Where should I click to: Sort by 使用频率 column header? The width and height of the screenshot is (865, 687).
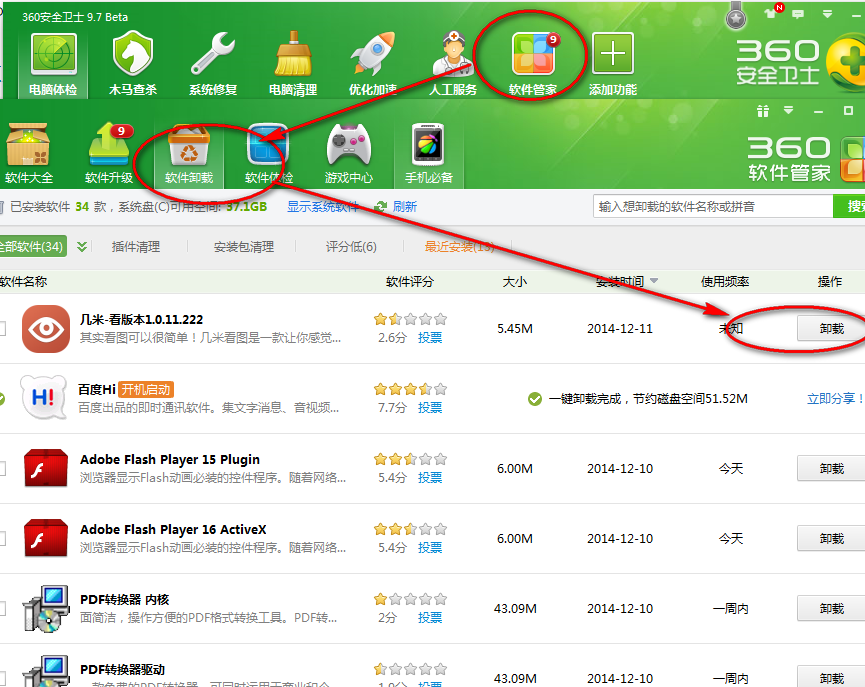tap(725, 281)
